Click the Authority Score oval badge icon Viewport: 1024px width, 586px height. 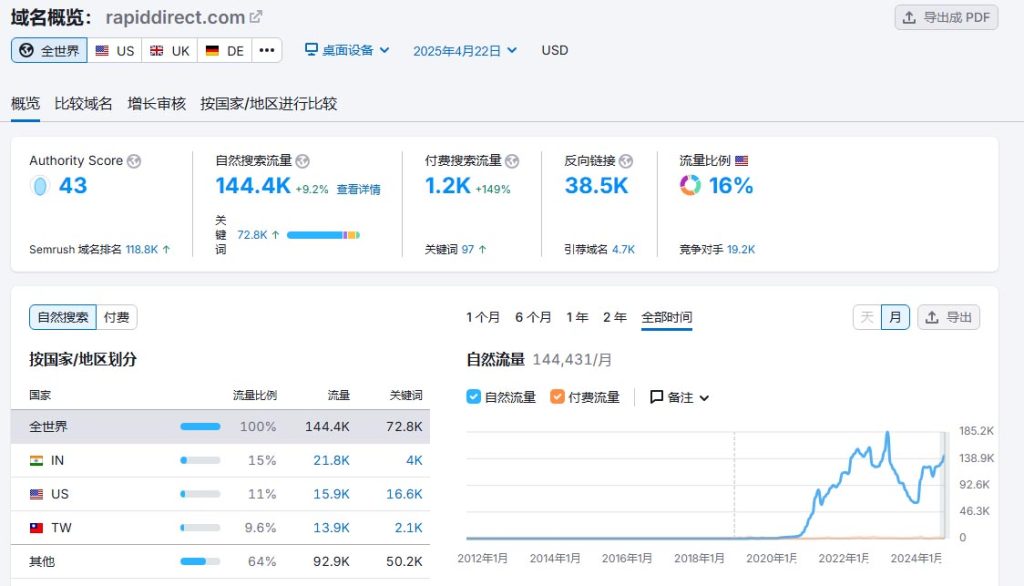click(40, 186)
